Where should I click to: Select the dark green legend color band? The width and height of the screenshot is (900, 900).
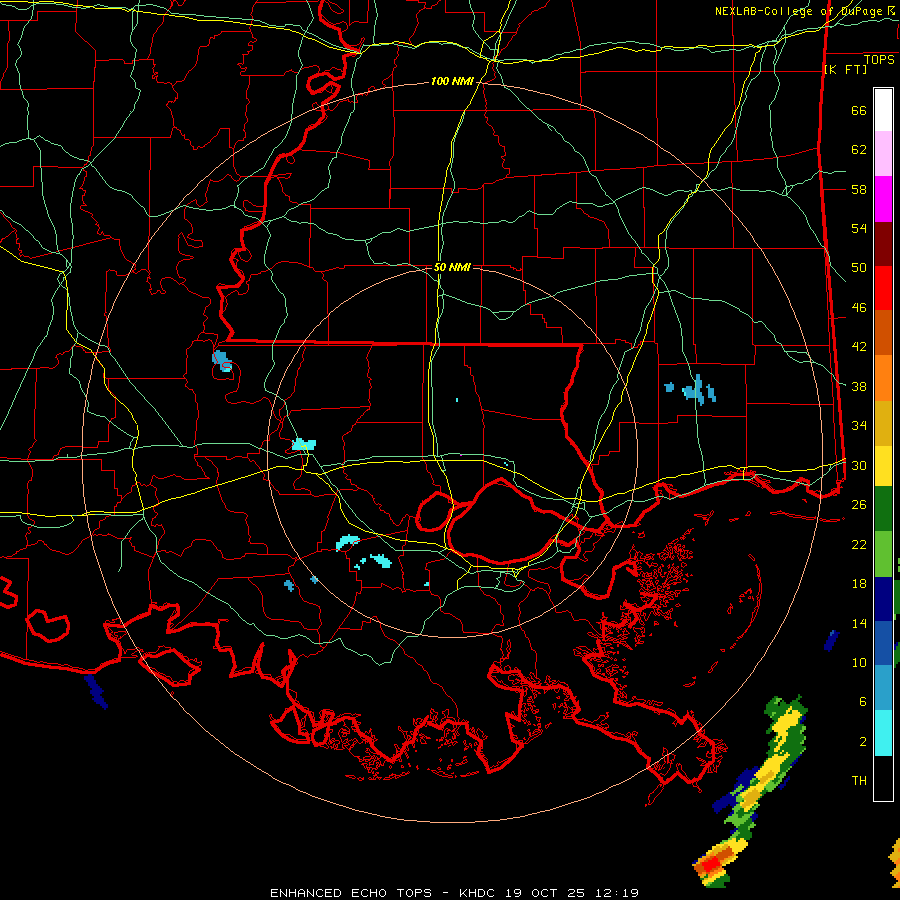tap(883, 509)
